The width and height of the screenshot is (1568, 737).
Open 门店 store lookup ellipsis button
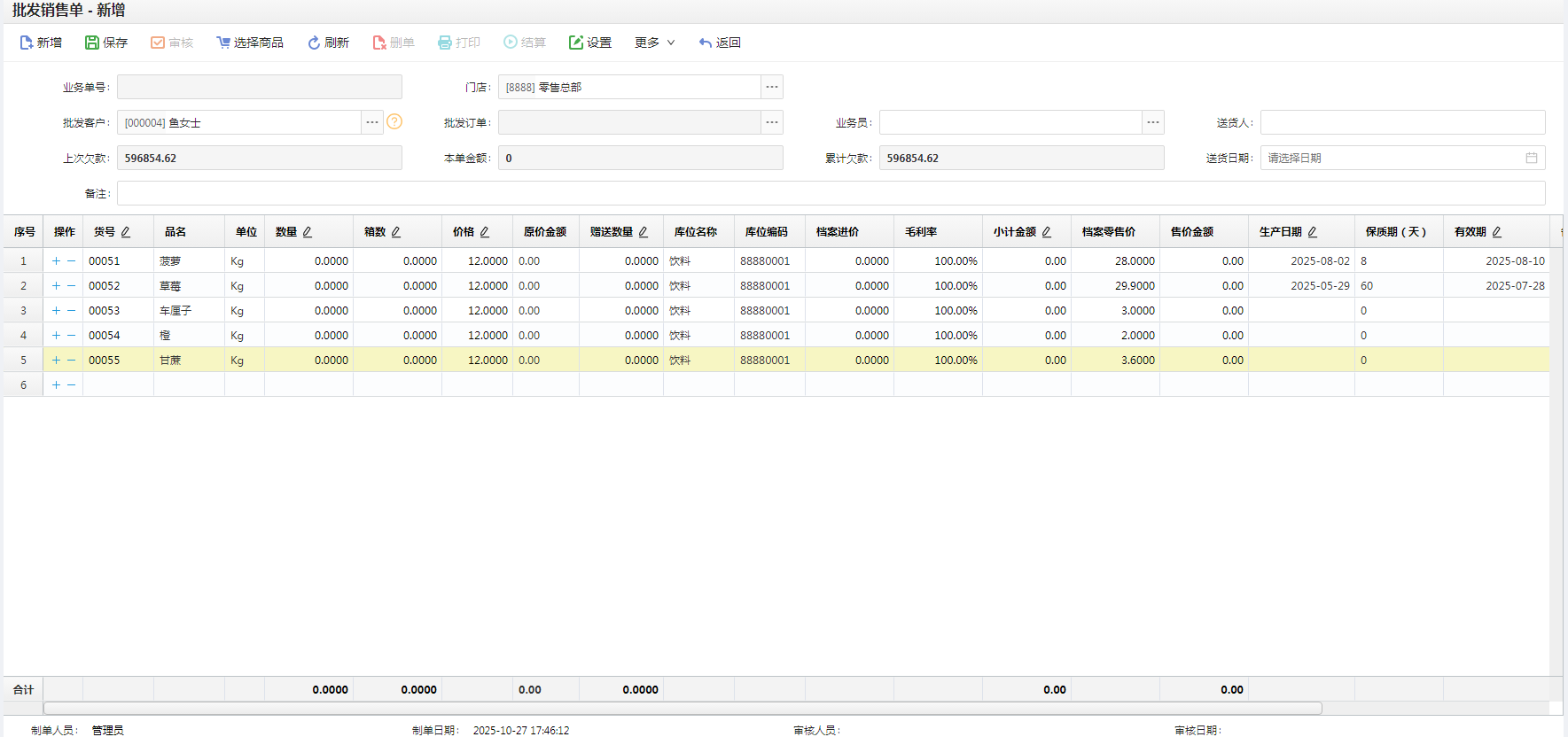[x=772, y=87]
